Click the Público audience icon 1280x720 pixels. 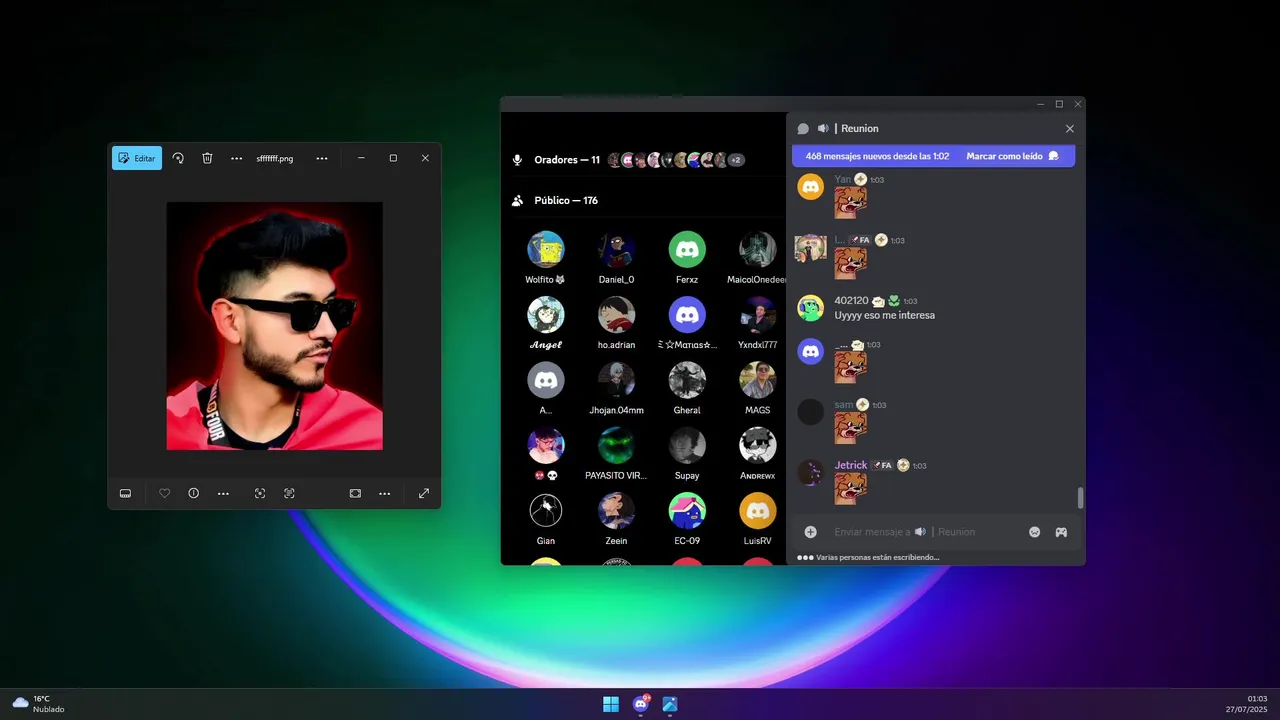click(518, 201)
